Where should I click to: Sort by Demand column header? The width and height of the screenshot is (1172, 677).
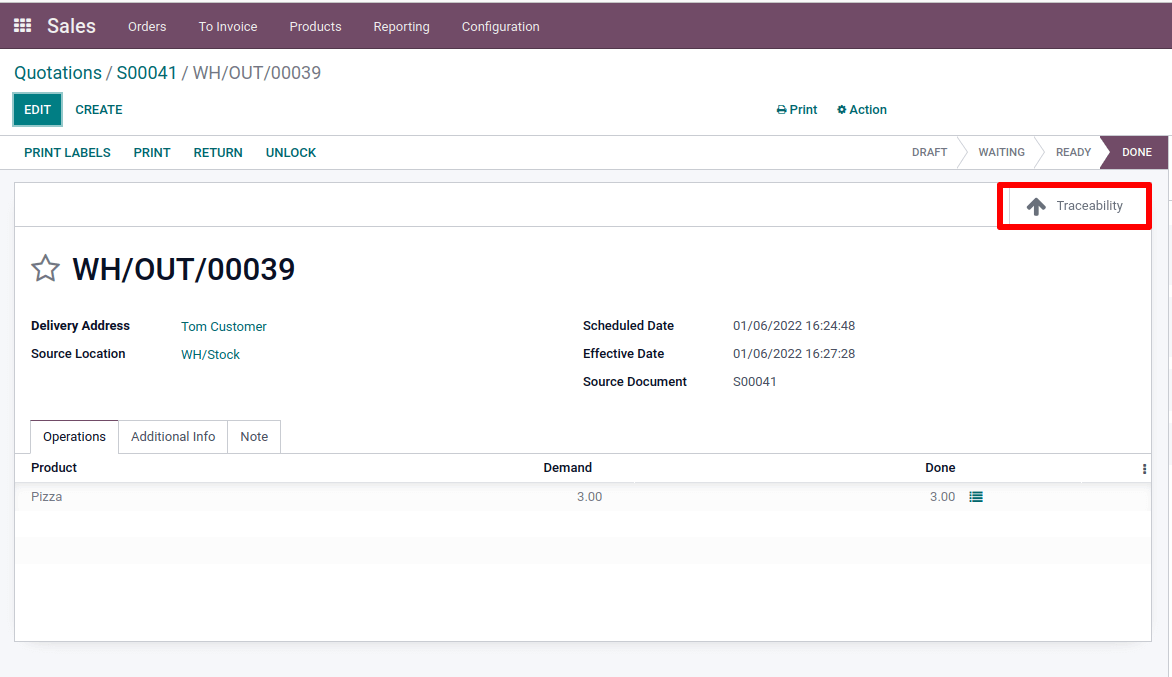point(567,468)
